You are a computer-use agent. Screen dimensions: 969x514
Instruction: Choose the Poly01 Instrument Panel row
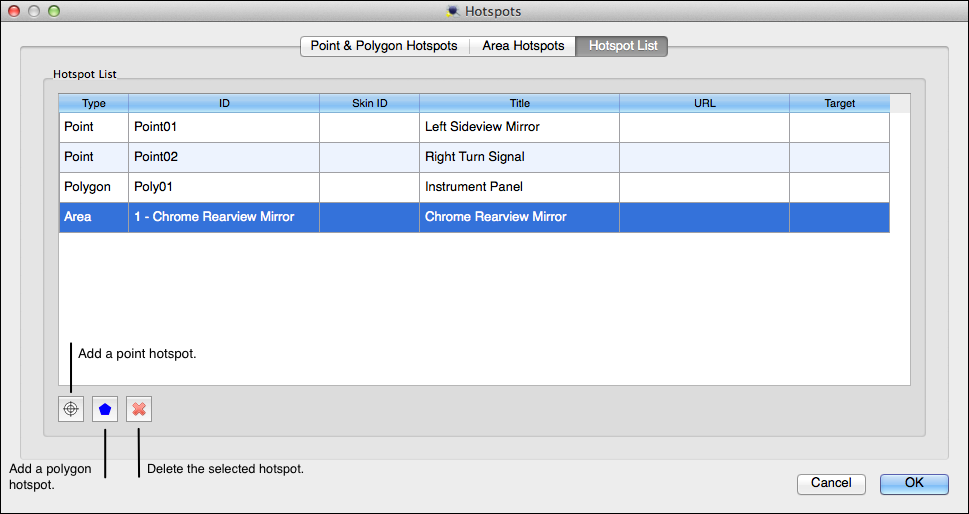pos(224,187)
